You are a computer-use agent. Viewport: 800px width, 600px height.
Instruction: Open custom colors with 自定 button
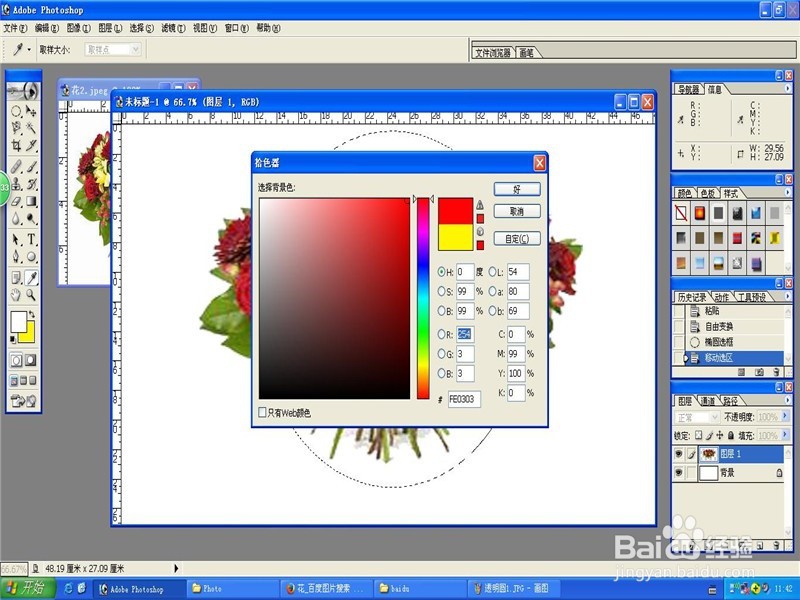[x=517, y=238]
